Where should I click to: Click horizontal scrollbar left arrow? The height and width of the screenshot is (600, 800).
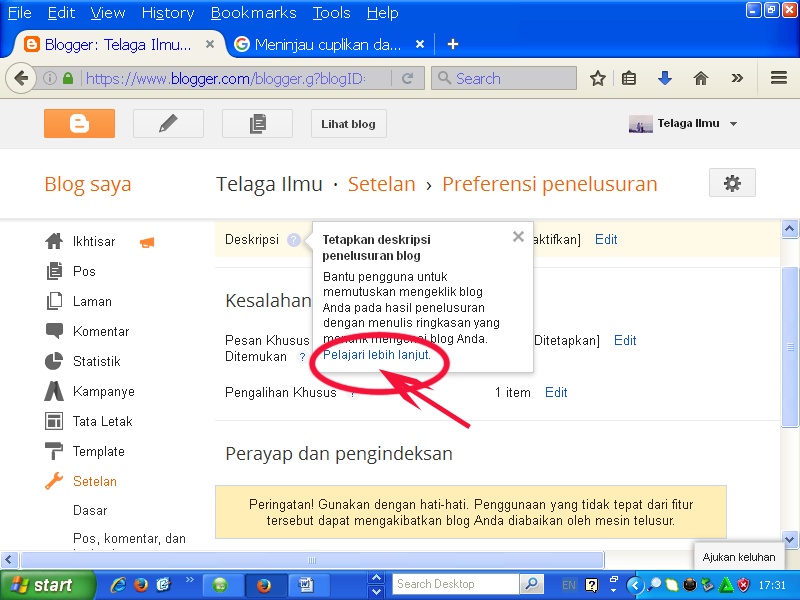click(9, 560)
